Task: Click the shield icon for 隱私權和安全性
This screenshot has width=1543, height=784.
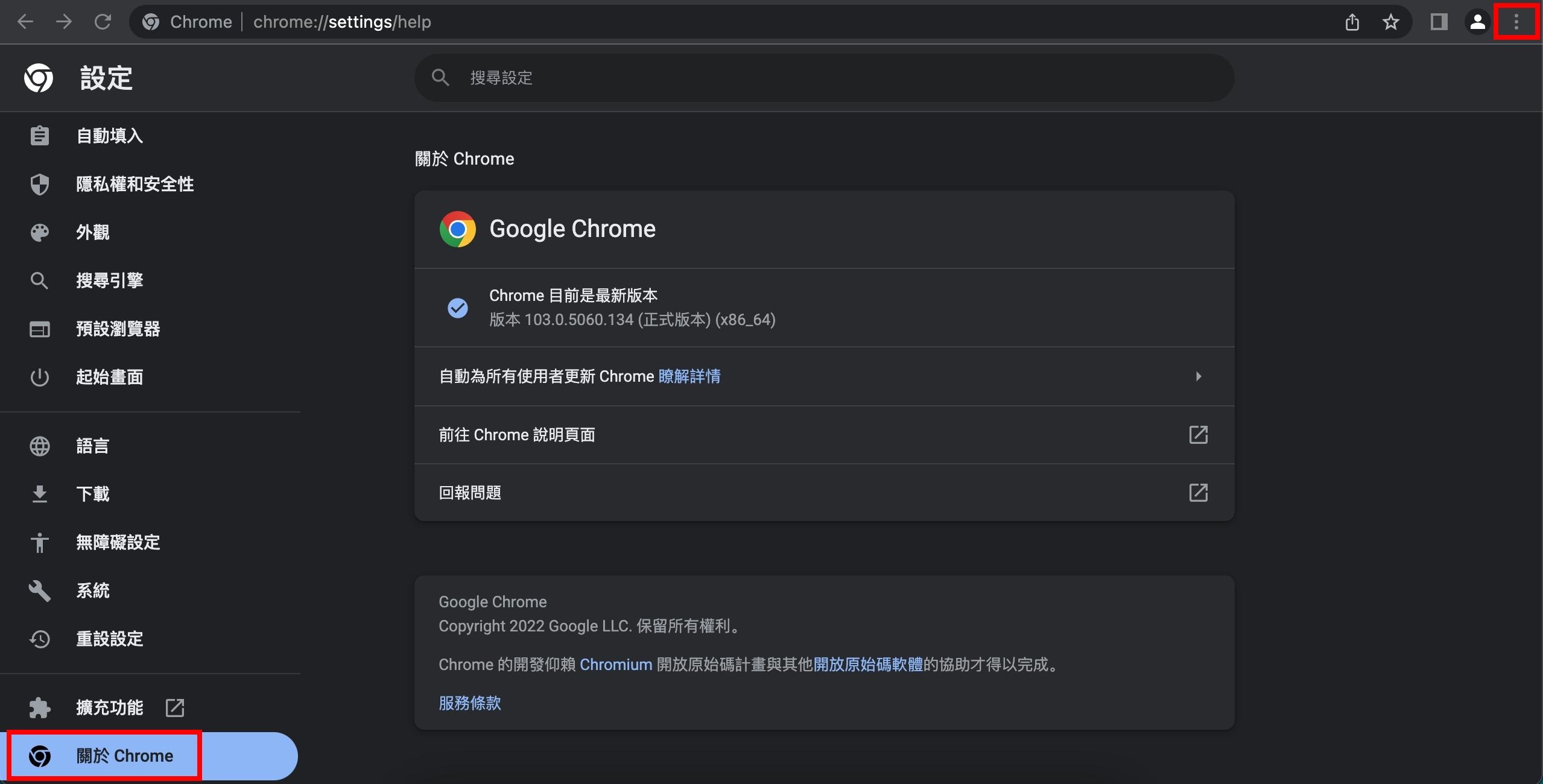Action: point(40,184)
